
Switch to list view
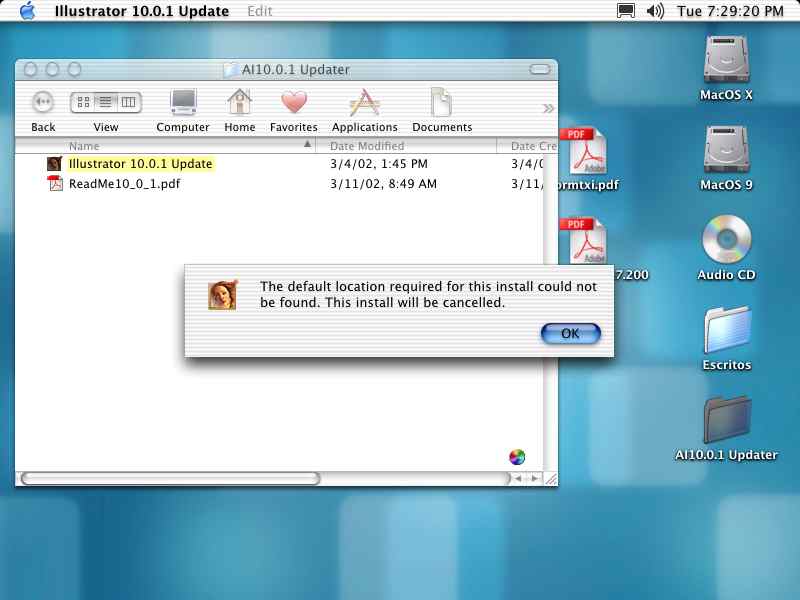point(106,102)
